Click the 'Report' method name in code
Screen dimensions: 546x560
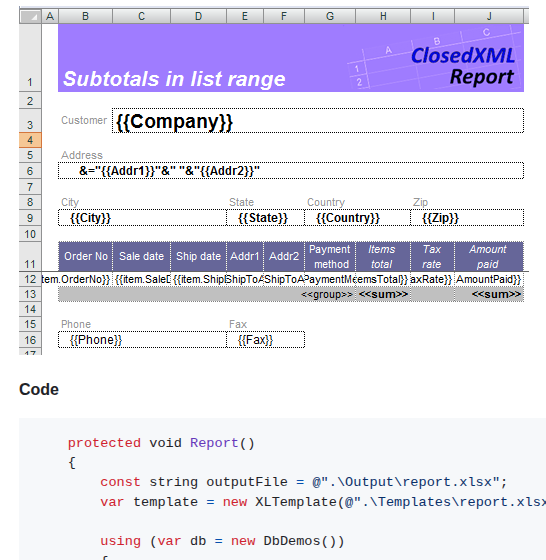tap(214, 443)
